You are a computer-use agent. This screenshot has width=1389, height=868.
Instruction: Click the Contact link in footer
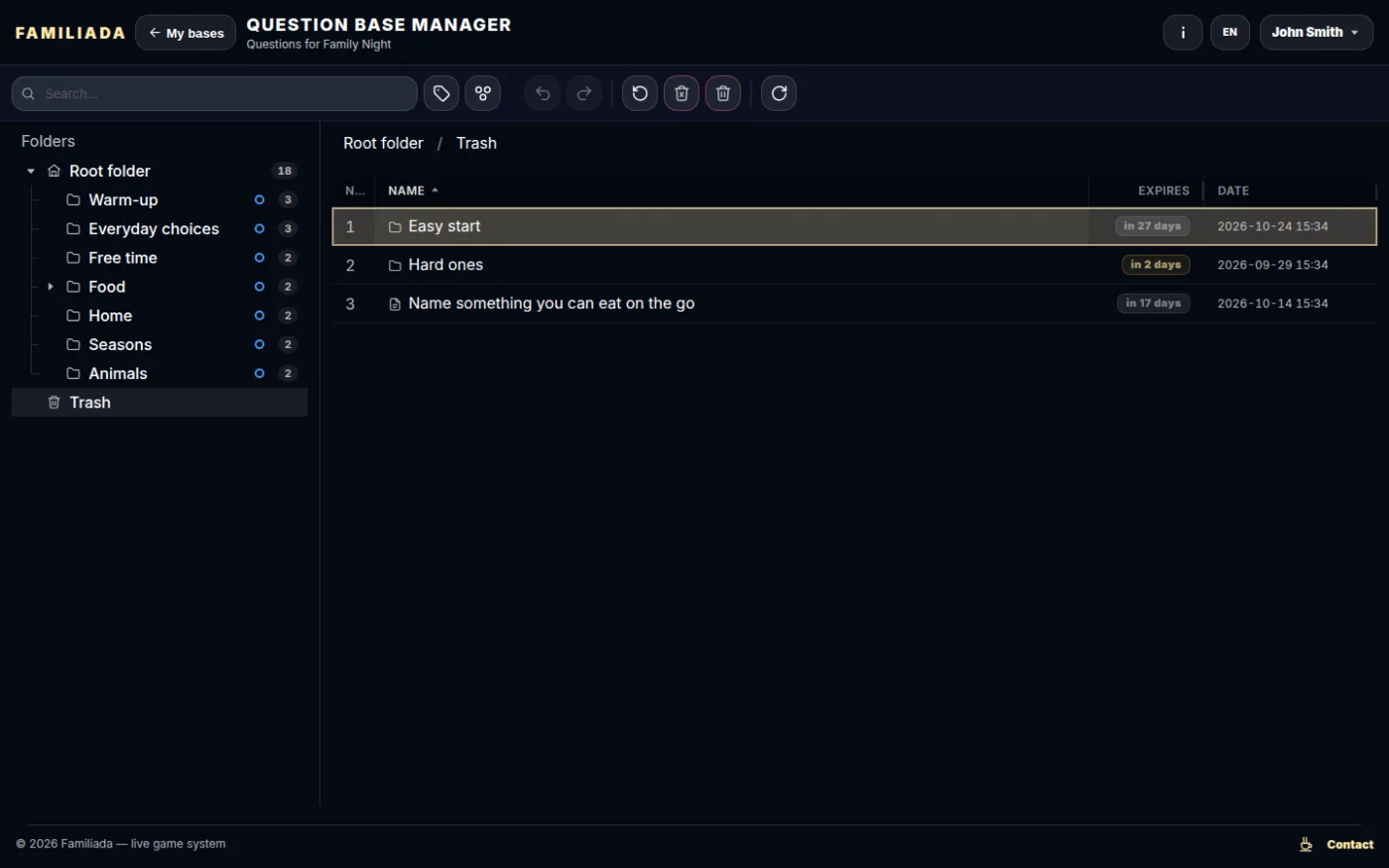tap(1349, 844)
